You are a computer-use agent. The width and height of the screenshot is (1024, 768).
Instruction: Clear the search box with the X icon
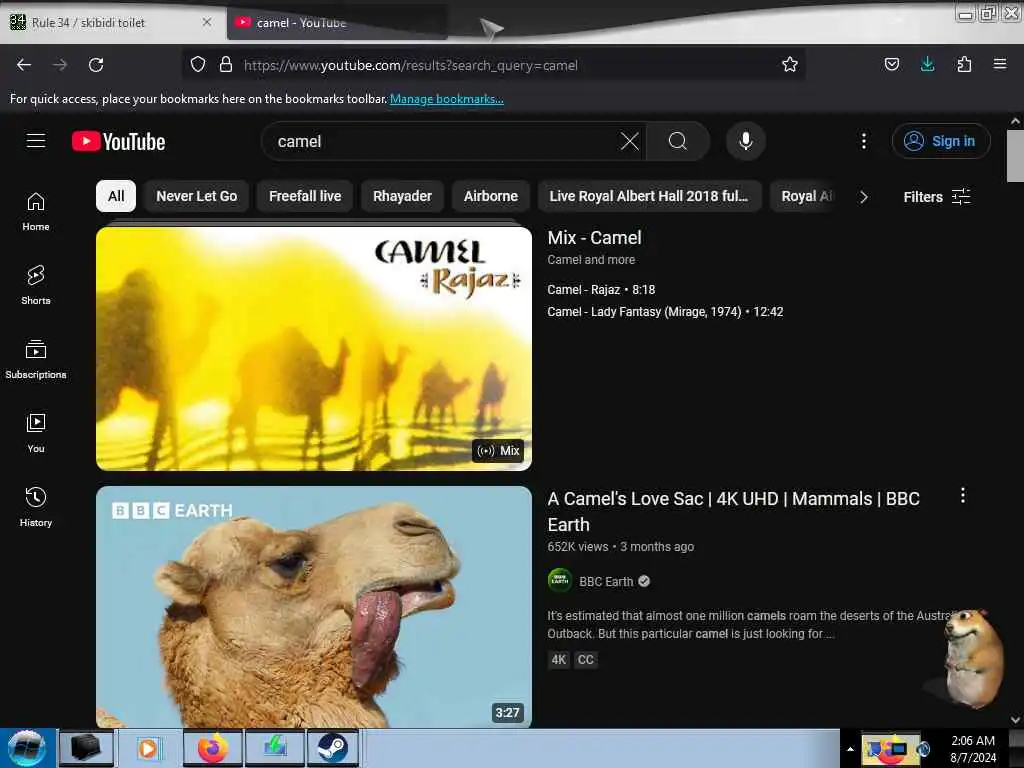point(630,141)
